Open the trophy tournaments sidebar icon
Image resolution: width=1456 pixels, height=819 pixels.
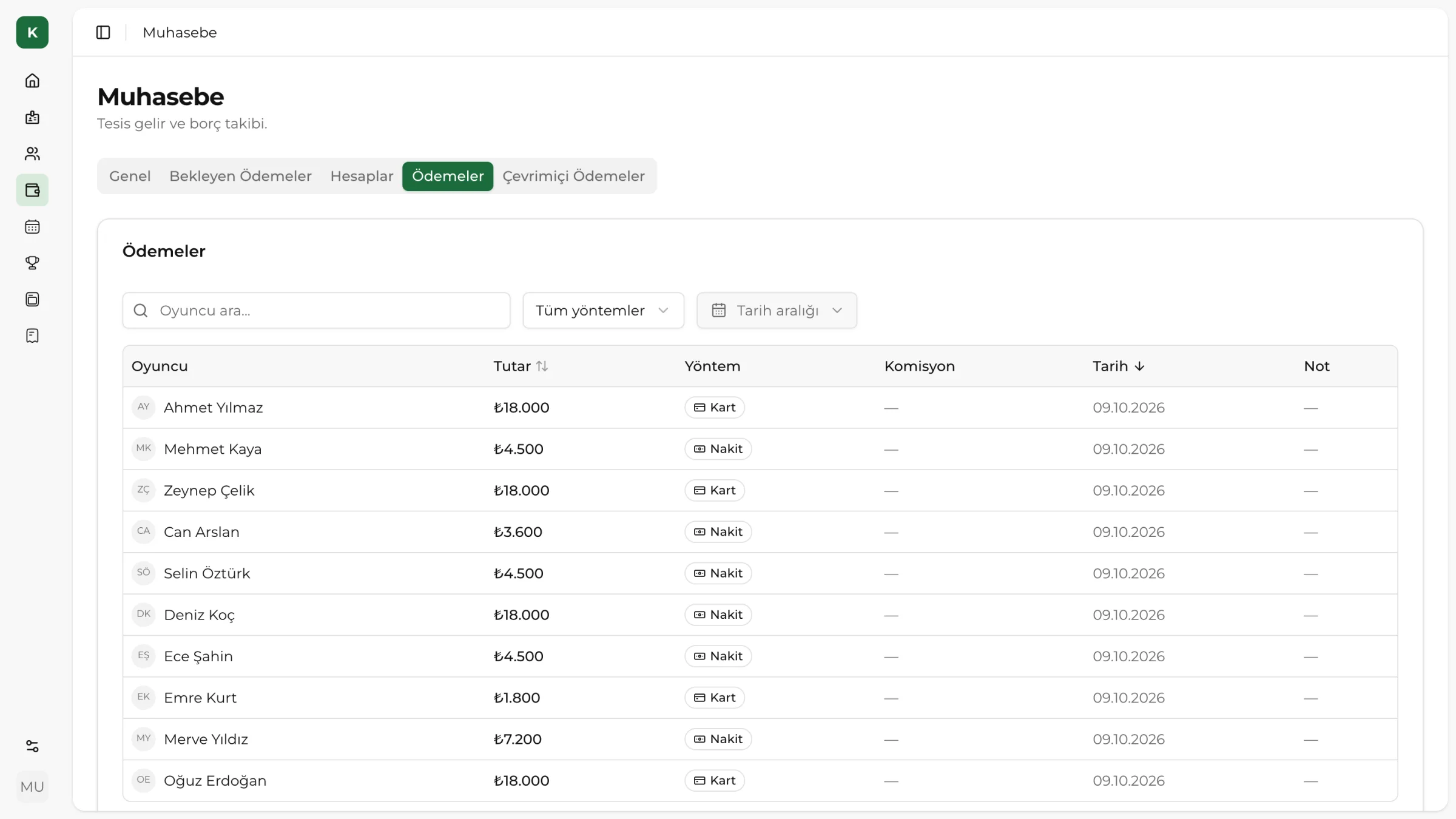click(32, 263)
